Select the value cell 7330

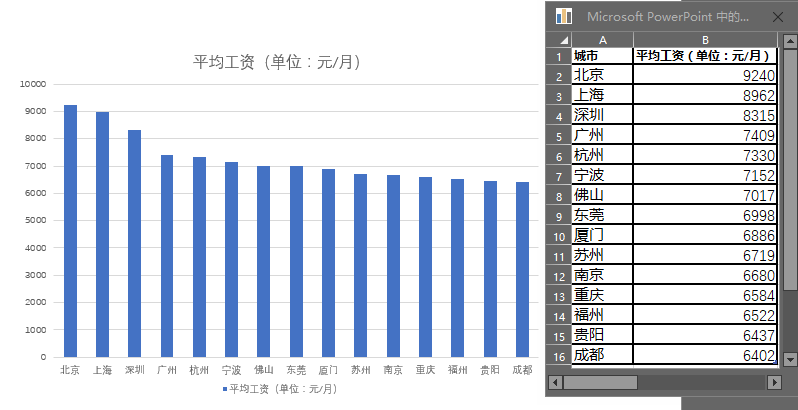705,155
